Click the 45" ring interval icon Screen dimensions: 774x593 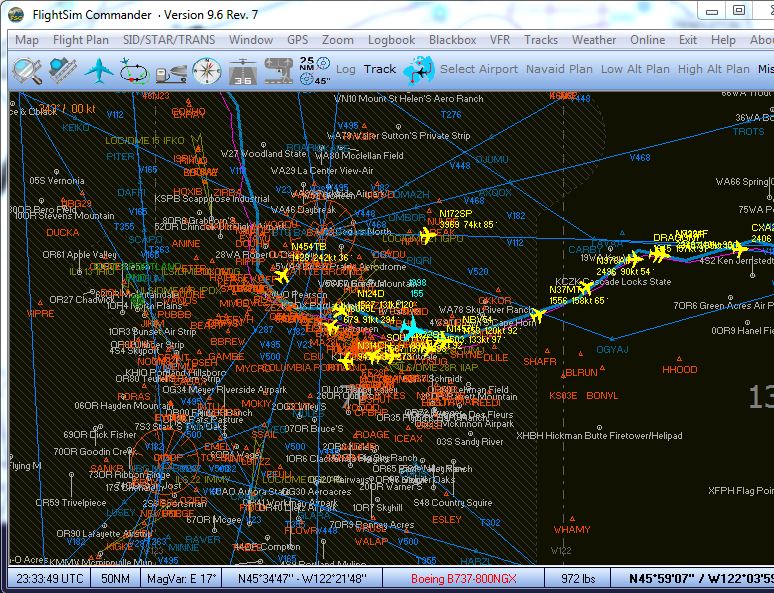tap(314, 79)
